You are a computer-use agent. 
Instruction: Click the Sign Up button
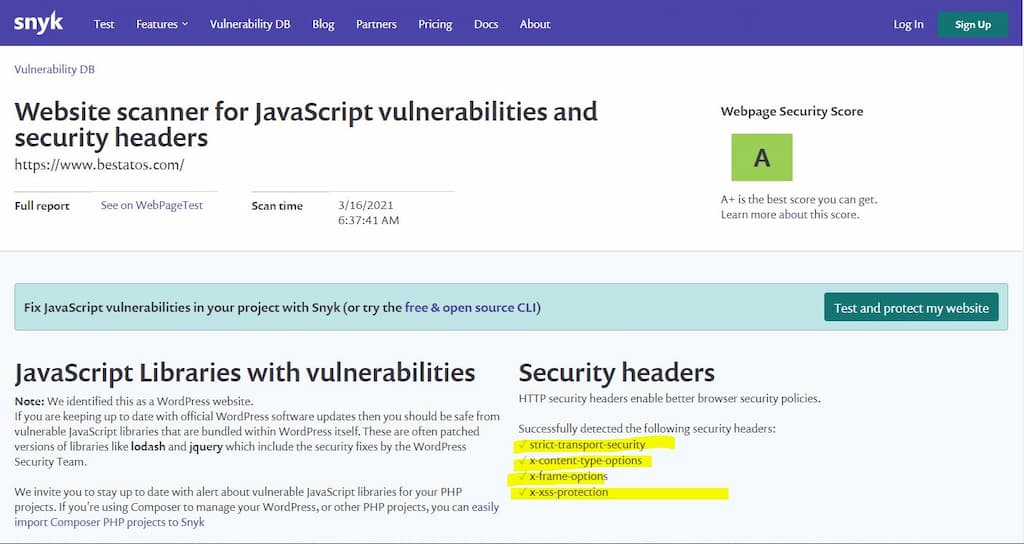point(973,25)
